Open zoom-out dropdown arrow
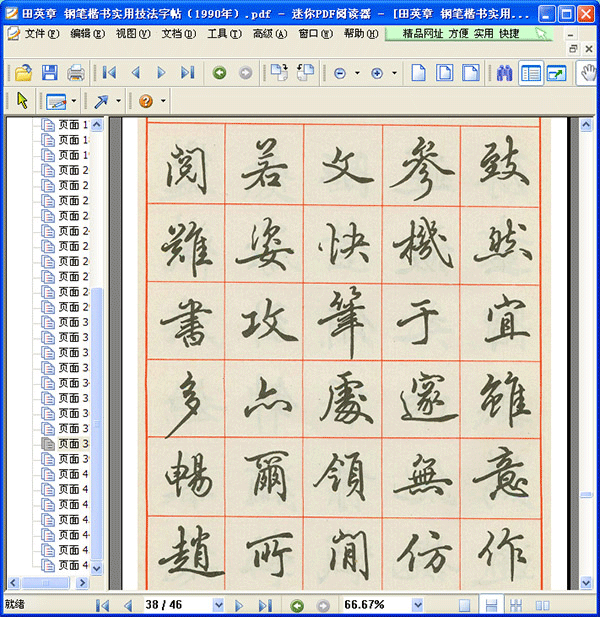This screenshot has width=600, height=617. pyautogui.click(x=357, y=73)
